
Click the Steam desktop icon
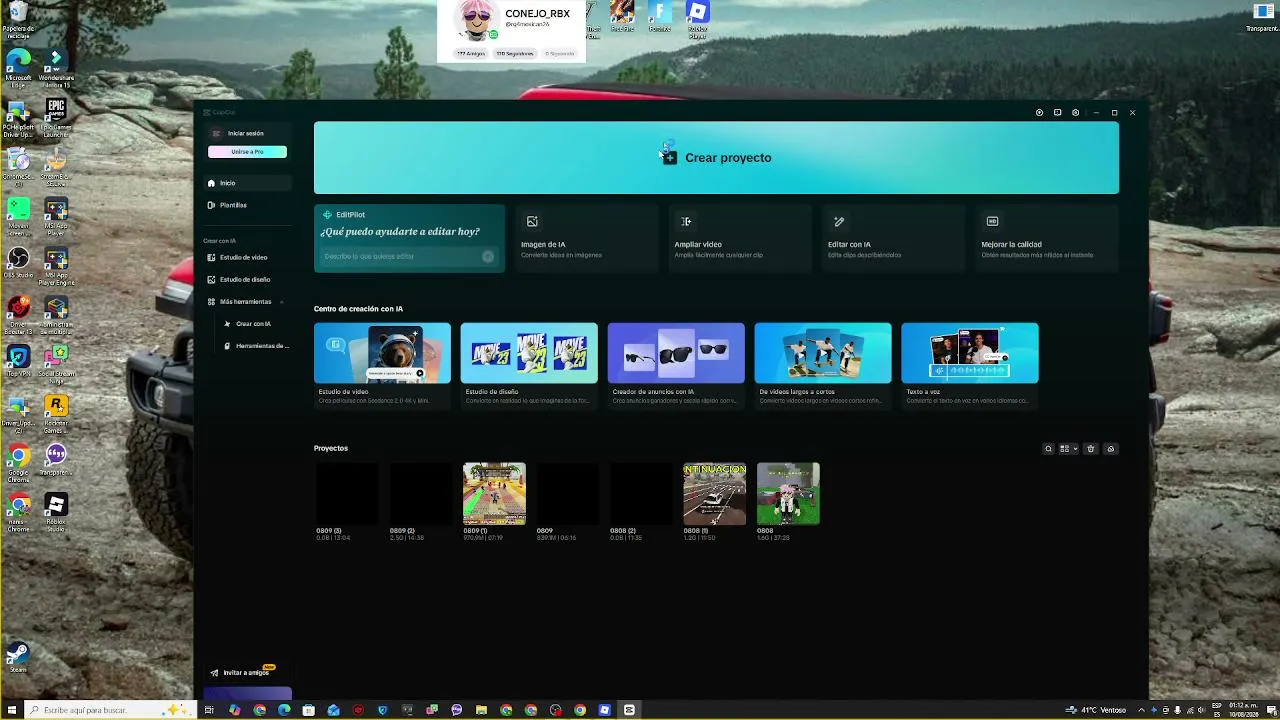click(18, 656)
